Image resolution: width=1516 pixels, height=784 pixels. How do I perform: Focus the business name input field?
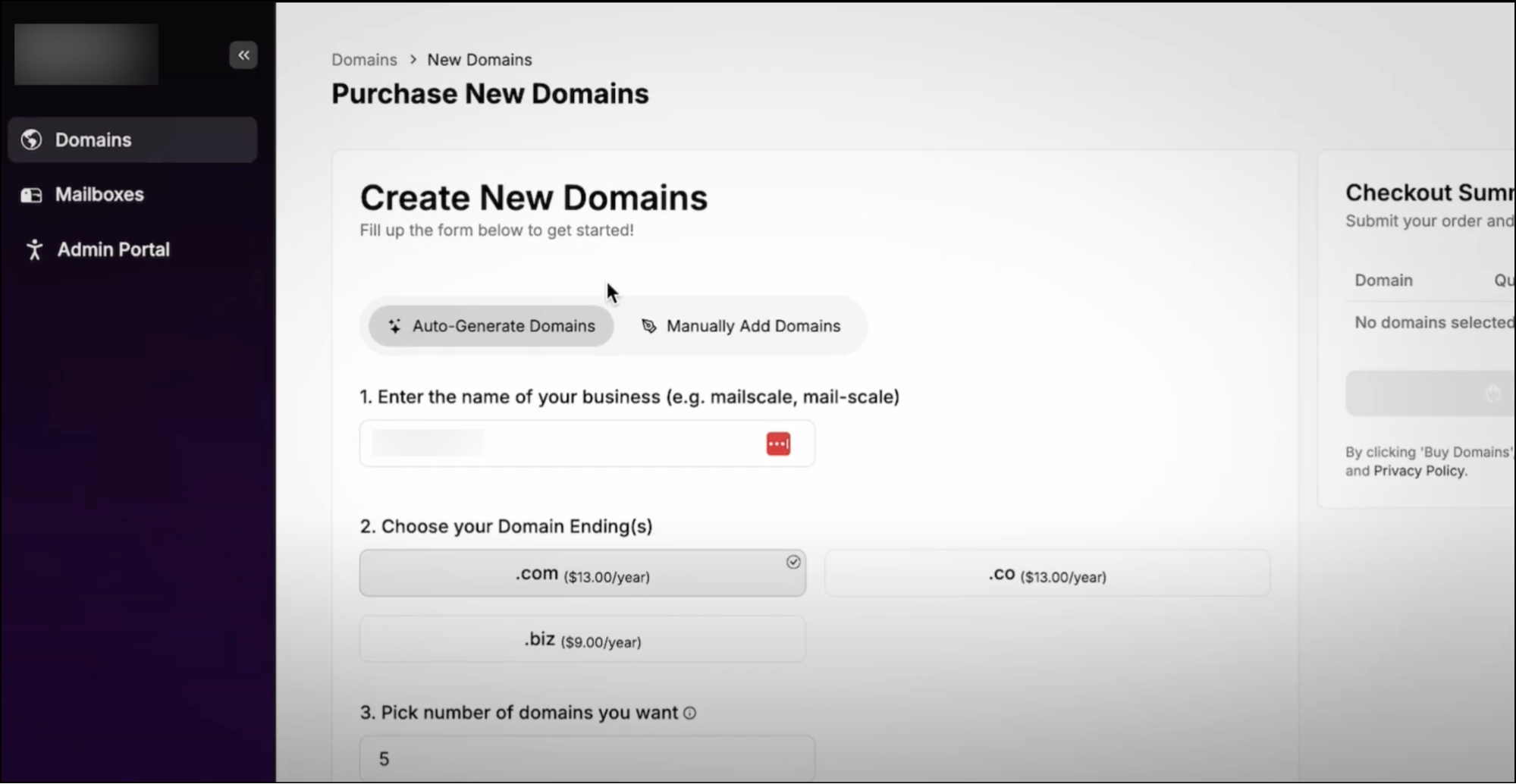(x=587, y=444)
